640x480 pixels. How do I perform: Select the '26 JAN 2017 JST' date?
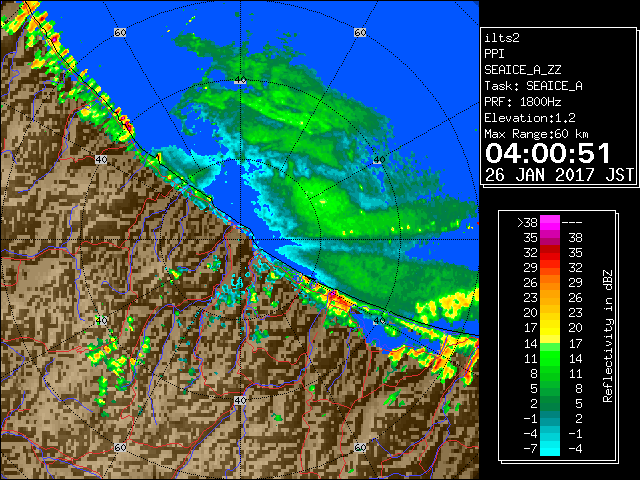(x=559, y=175)
